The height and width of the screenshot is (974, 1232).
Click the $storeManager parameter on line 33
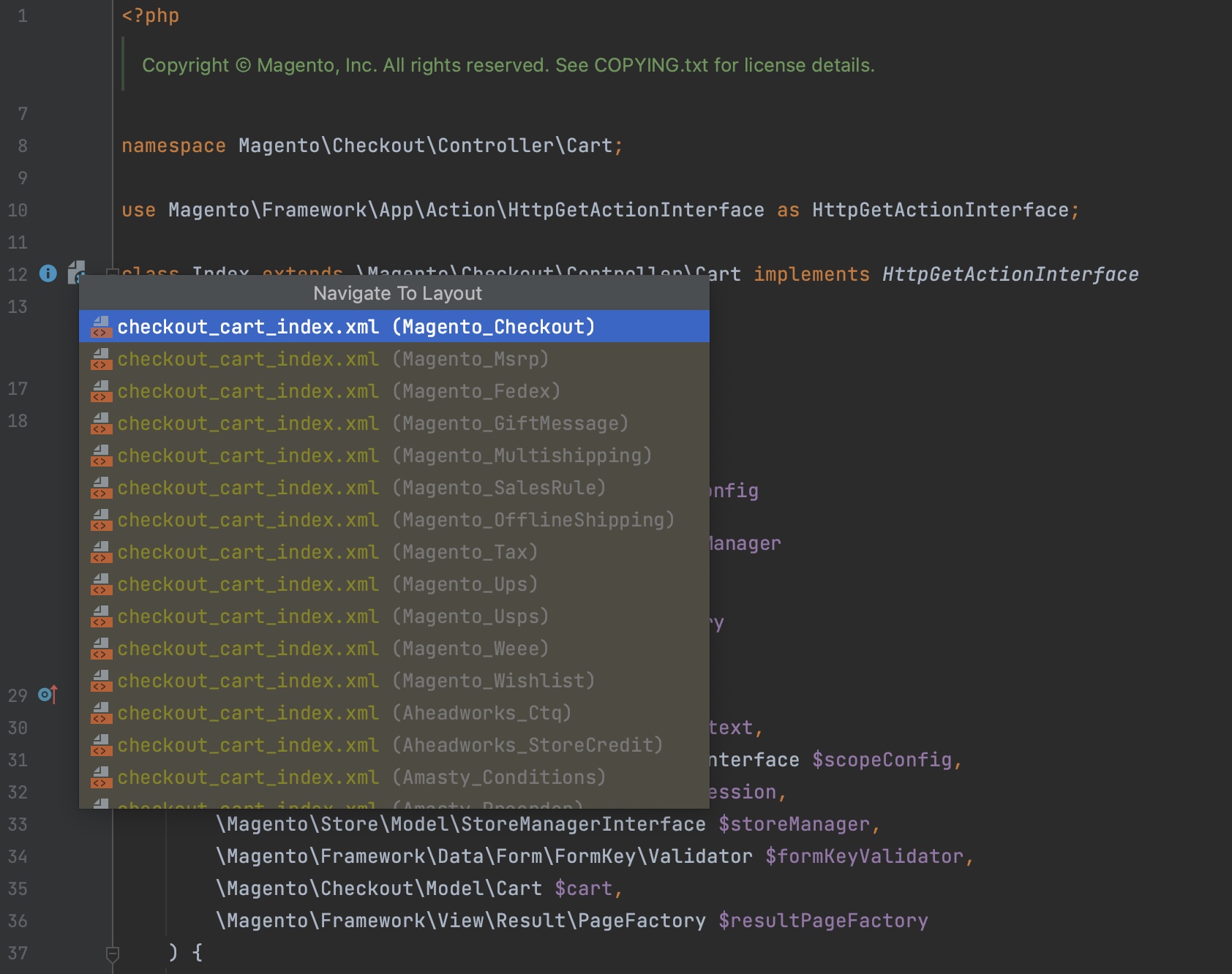tap(794, 824)
